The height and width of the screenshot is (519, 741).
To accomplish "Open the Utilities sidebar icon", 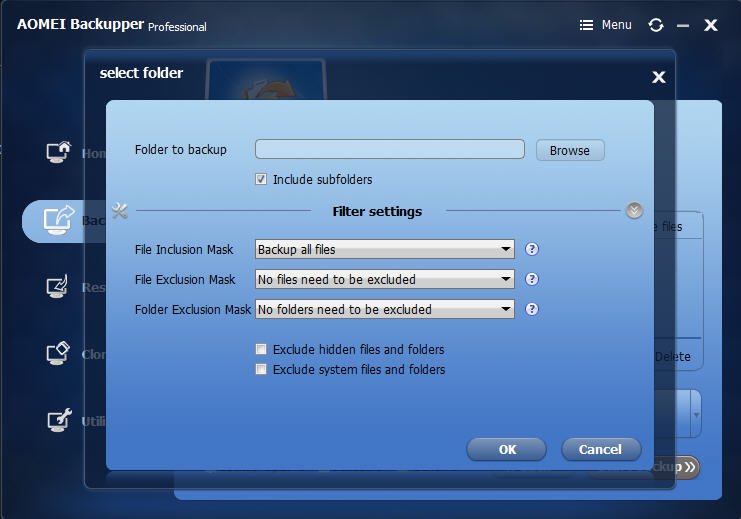I will click(x=59, y=420).
